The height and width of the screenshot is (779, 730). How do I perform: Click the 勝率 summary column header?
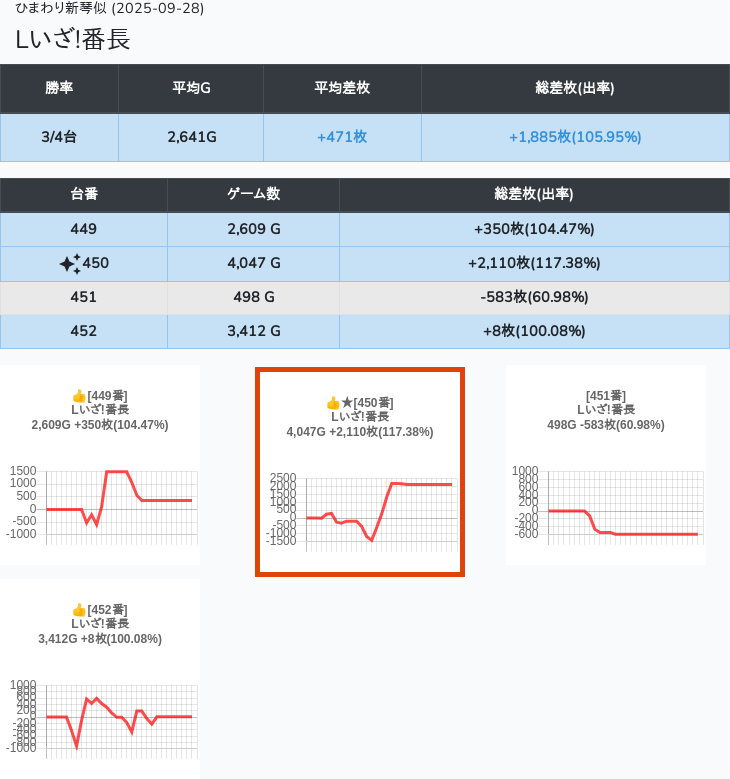(x=59, y=88)
